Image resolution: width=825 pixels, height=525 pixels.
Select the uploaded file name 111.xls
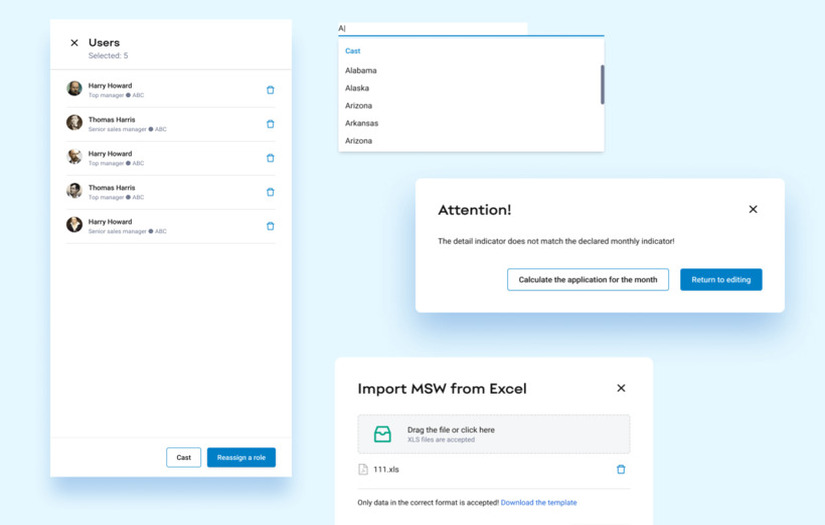[386, 469]
